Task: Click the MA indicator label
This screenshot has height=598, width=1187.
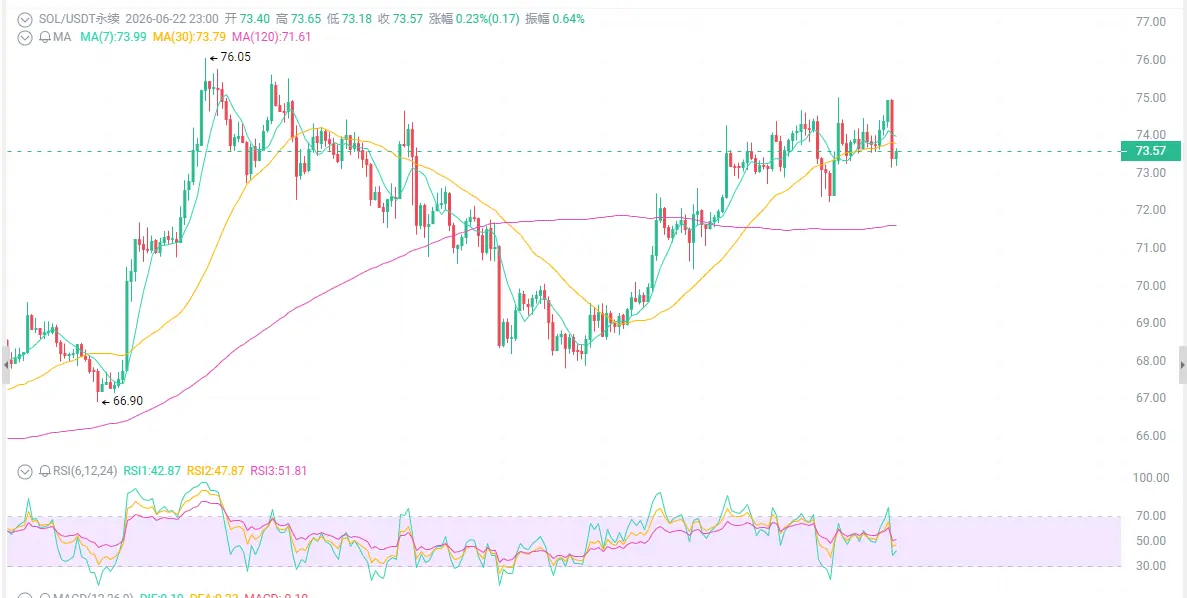Action: [61, 36]
